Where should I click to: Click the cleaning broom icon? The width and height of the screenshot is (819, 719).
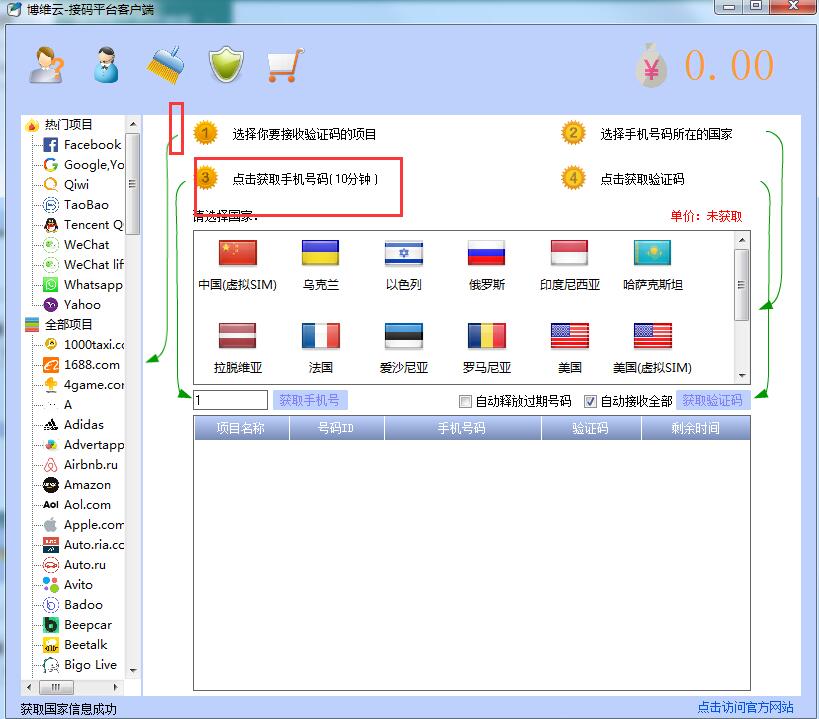165,66
